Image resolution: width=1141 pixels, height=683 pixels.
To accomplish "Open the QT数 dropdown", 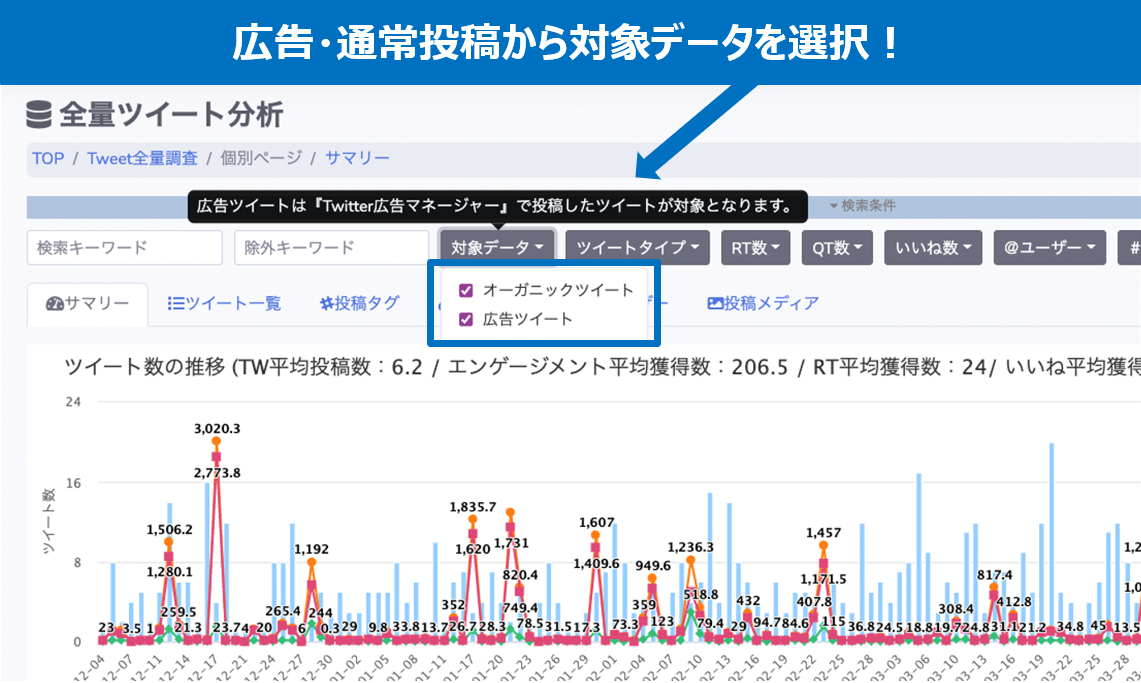I will [837, 247].
